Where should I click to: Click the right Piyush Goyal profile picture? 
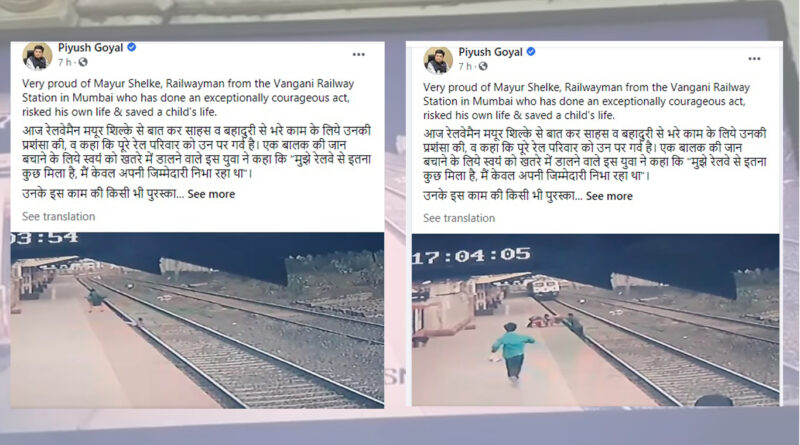pos(438,60)
